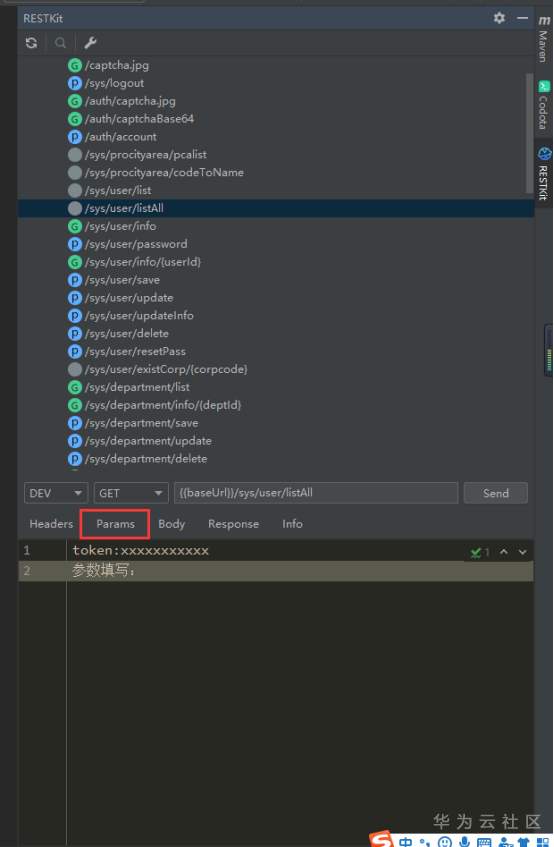
Task: Open the Maven side tool window
Action: click(544, 39)
